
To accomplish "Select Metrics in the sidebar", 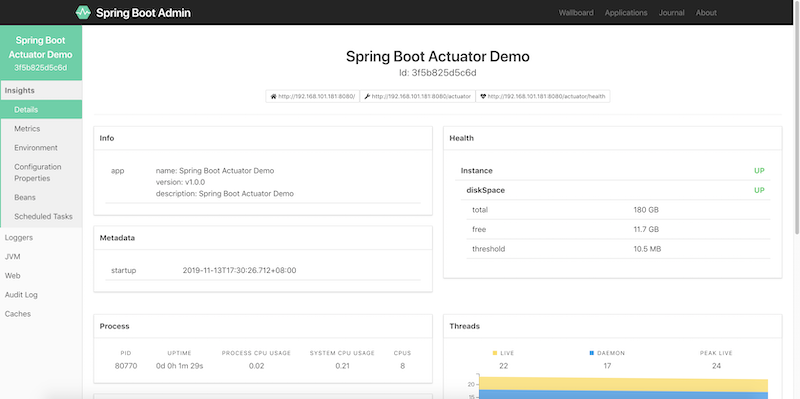I will tap(41, 129).
